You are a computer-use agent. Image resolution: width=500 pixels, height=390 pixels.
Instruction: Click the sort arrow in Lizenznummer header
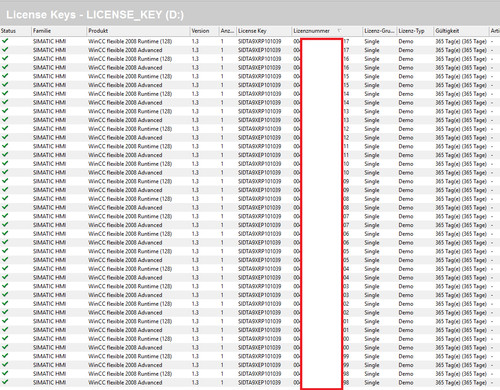click(339, 31)
